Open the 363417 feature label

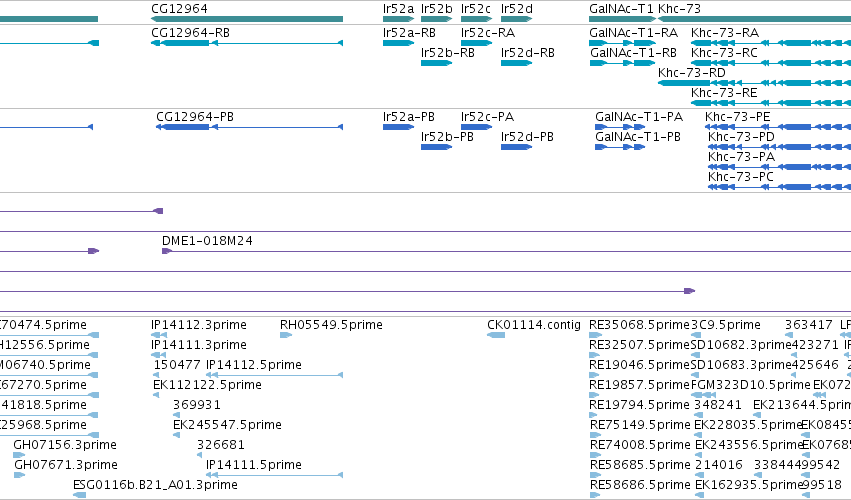(809, 325)
